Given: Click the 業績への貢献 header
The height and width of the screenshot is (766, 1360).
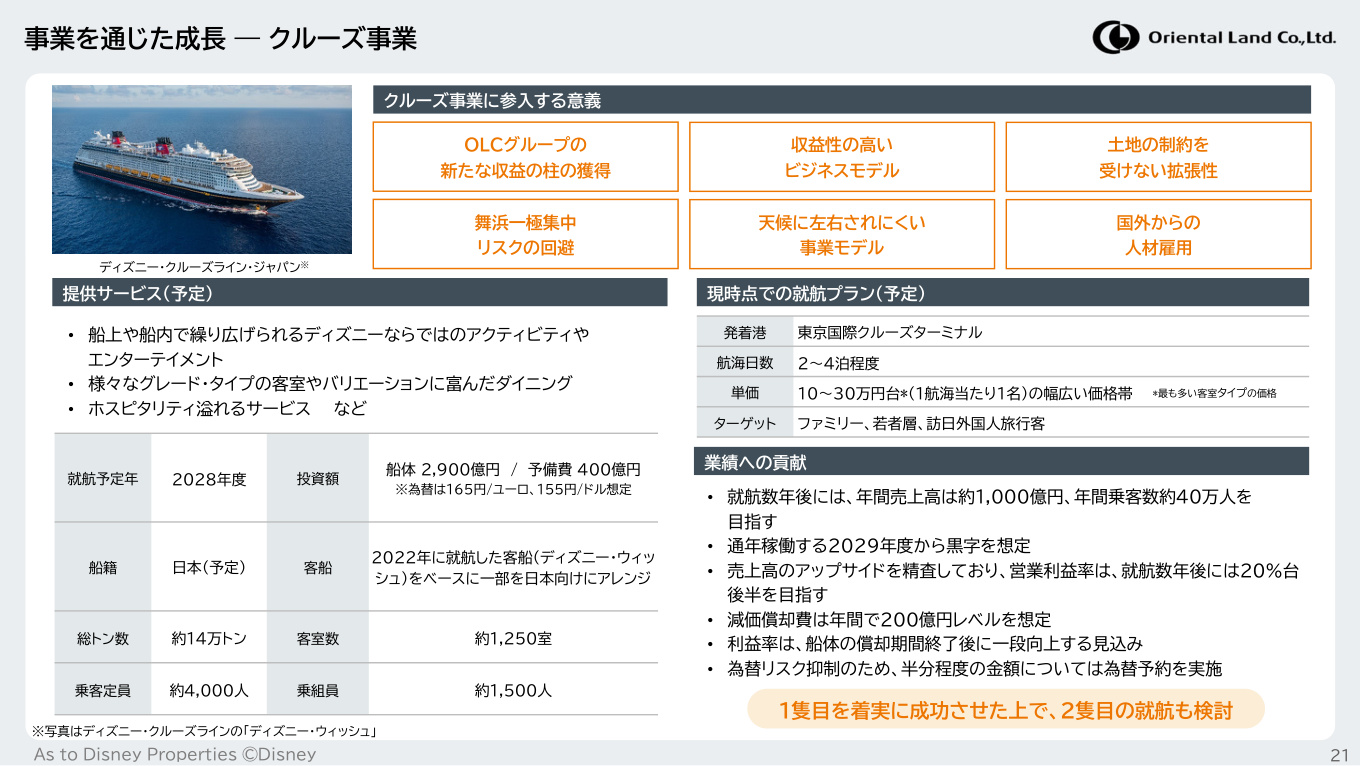Looking at the screenshot, I should point(1002,462).
